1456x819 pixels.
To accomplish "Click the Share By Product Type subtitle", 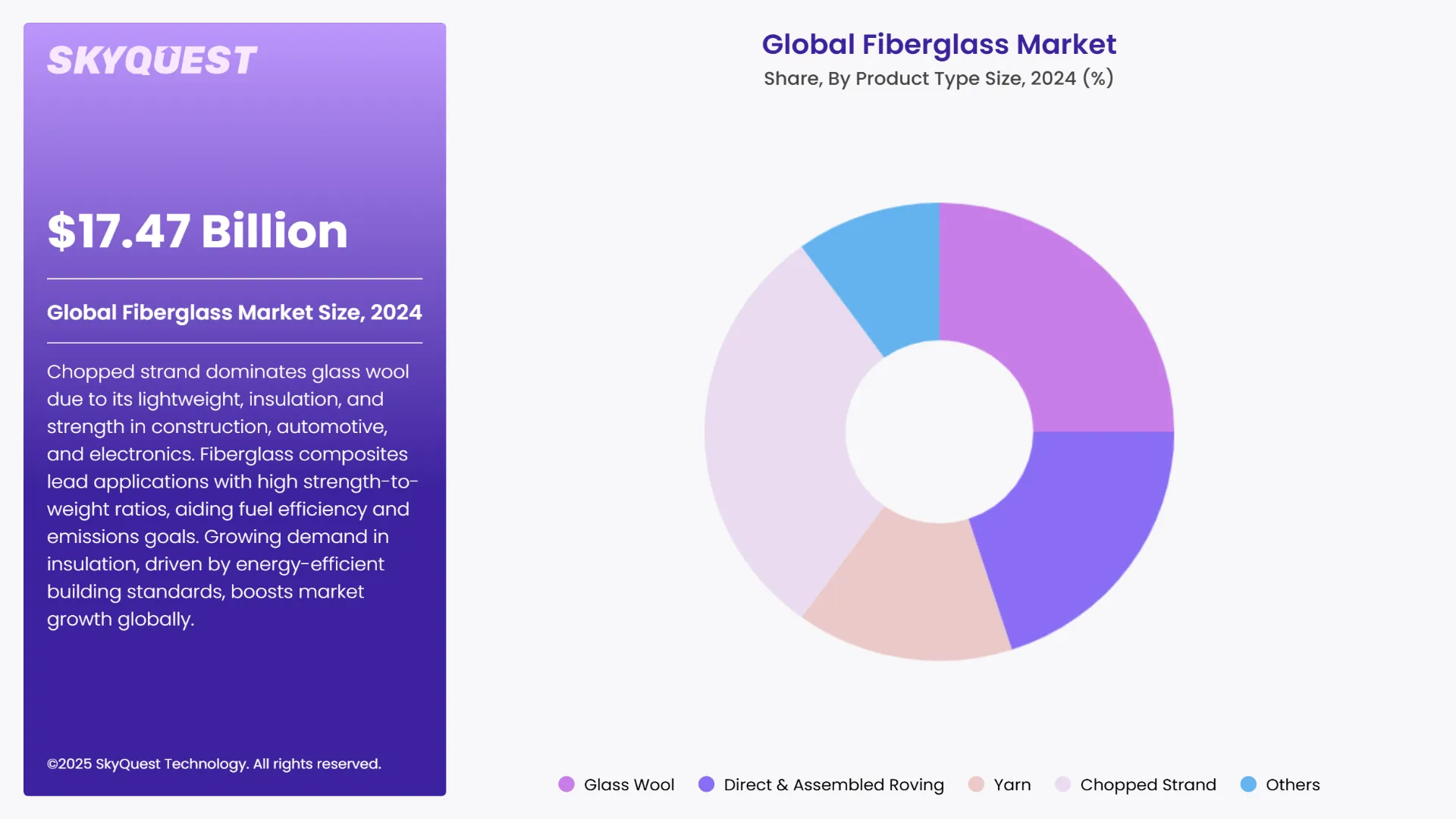I will [x=939, y=77].
